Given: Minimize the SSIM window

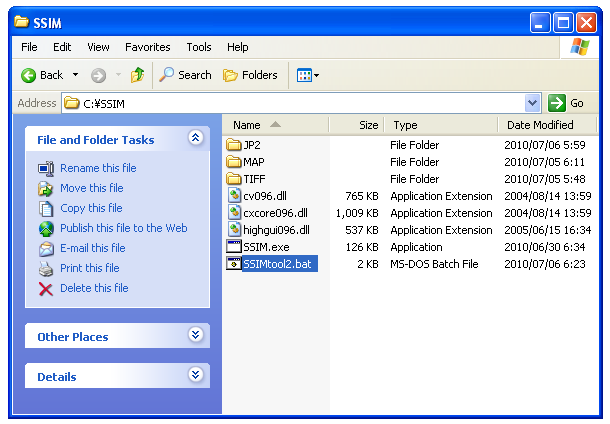Looking at the screenshot, I should [540, 23].
